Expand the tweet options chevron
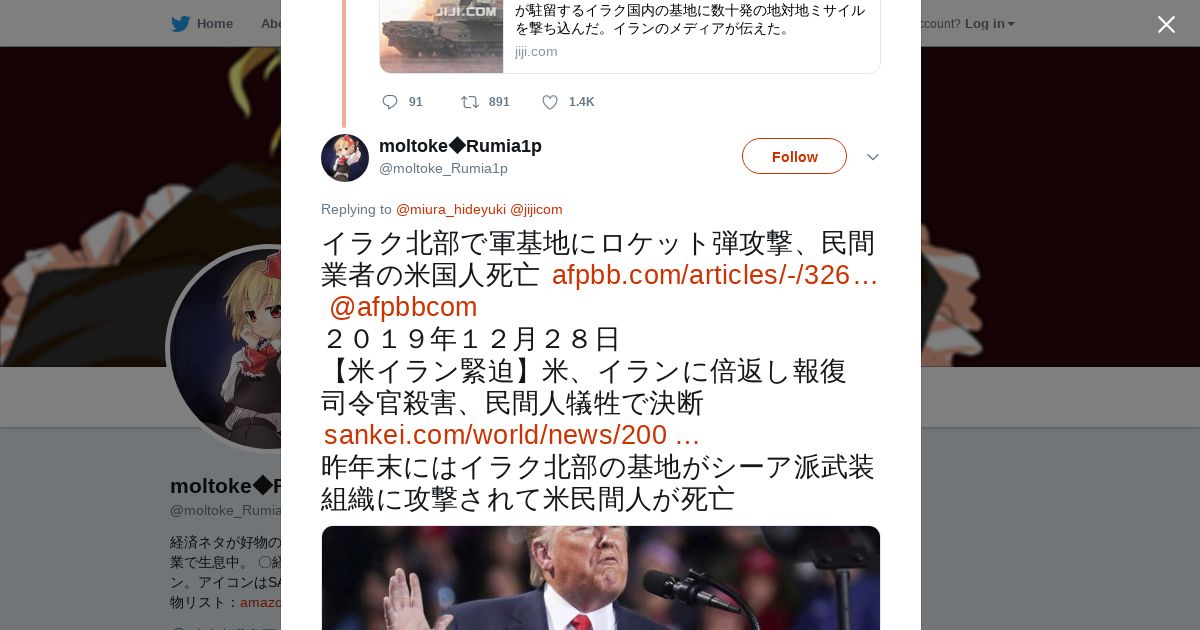The height and width of the screenshot is (630, 1200). point(872,157)
